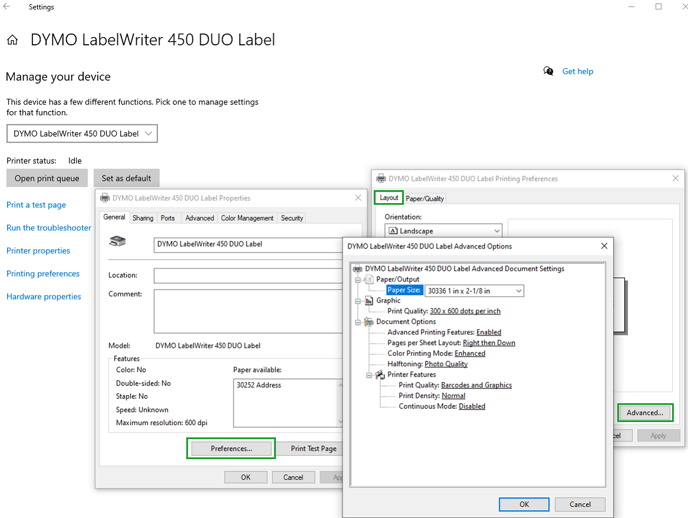This screenshot has width=688, height=518.
Task: Switch to the Ports tab
Action: tap(168, 218)
